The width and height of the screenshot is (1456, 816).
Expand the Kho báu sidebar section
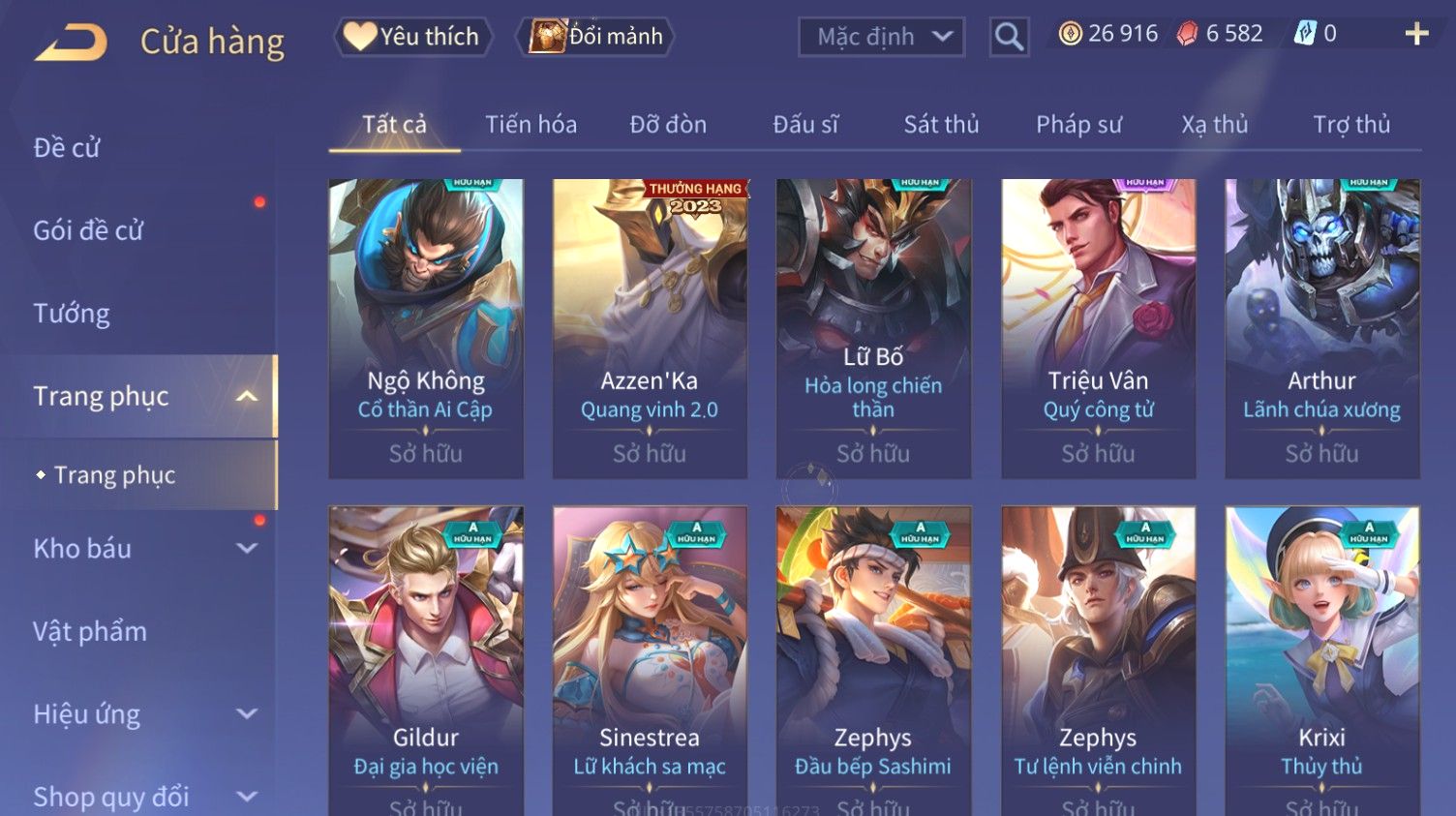(x=247, y=549)
